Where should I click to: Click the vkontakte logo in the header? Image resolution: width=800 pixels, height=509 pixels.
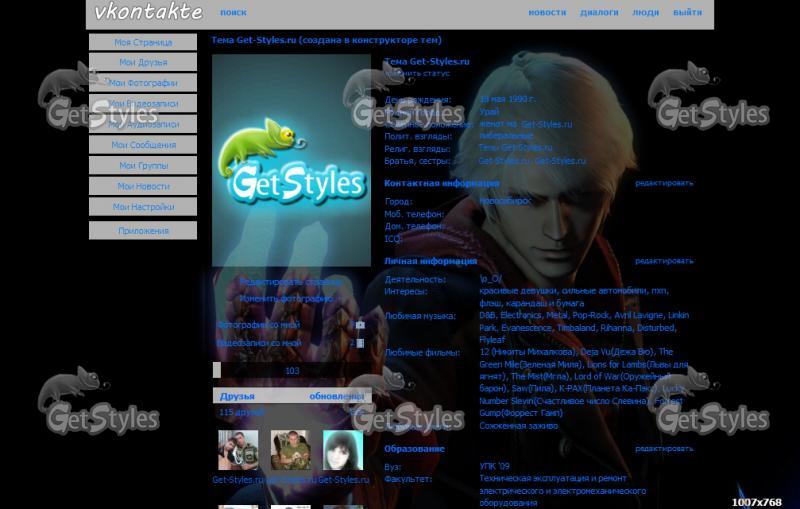point(148,13)
